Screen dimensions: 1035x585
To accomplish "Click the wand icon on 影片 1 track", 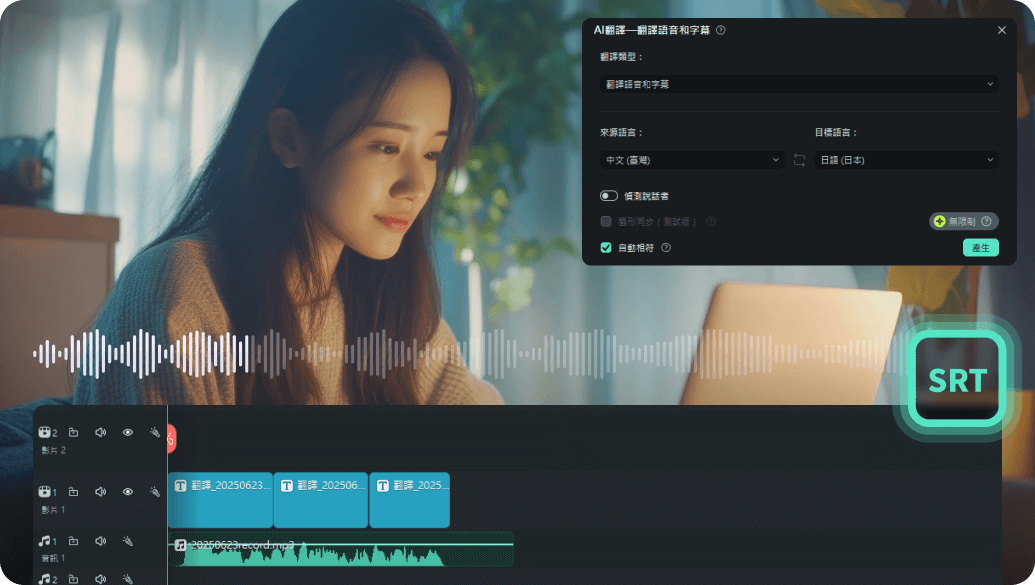I will pos(154,492).
